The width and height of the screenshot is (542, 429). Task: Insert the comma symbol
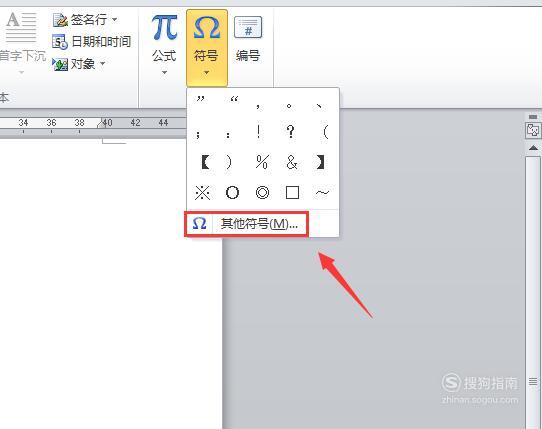click(258, 106)
